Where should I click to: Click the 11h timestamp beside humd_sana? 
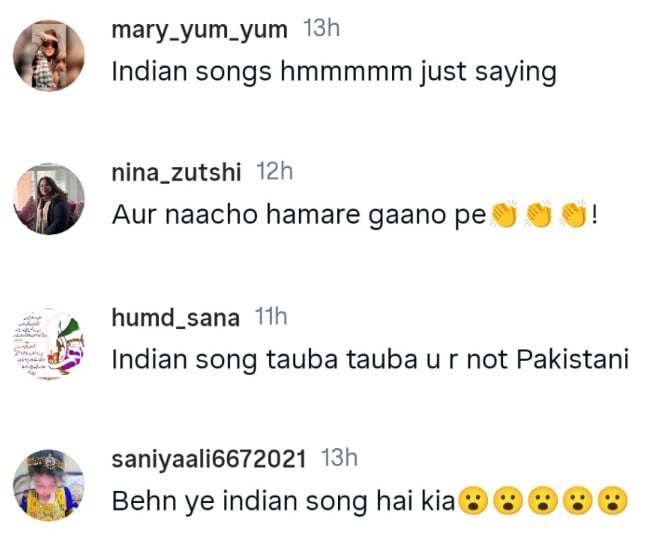[271, 318]
